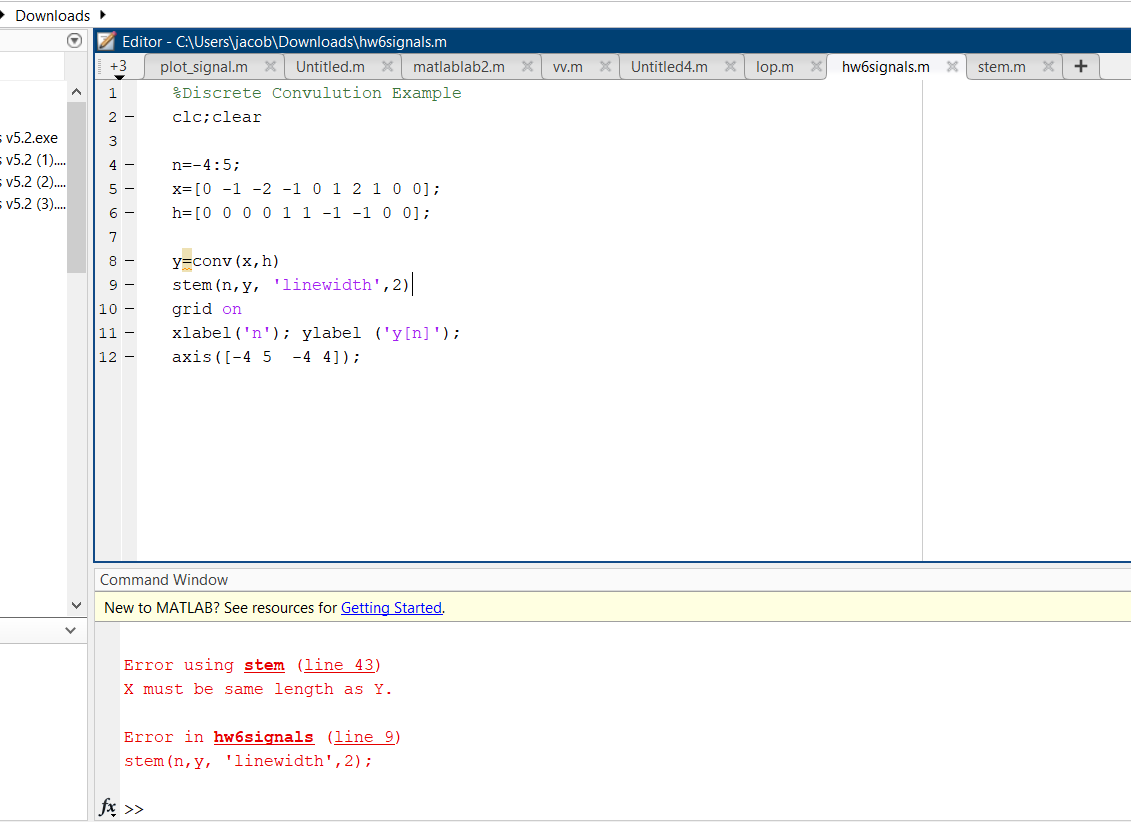This screenshot has width=1131, height=822.
Task: Open the Untitled4.m tab
Action: 667,66
